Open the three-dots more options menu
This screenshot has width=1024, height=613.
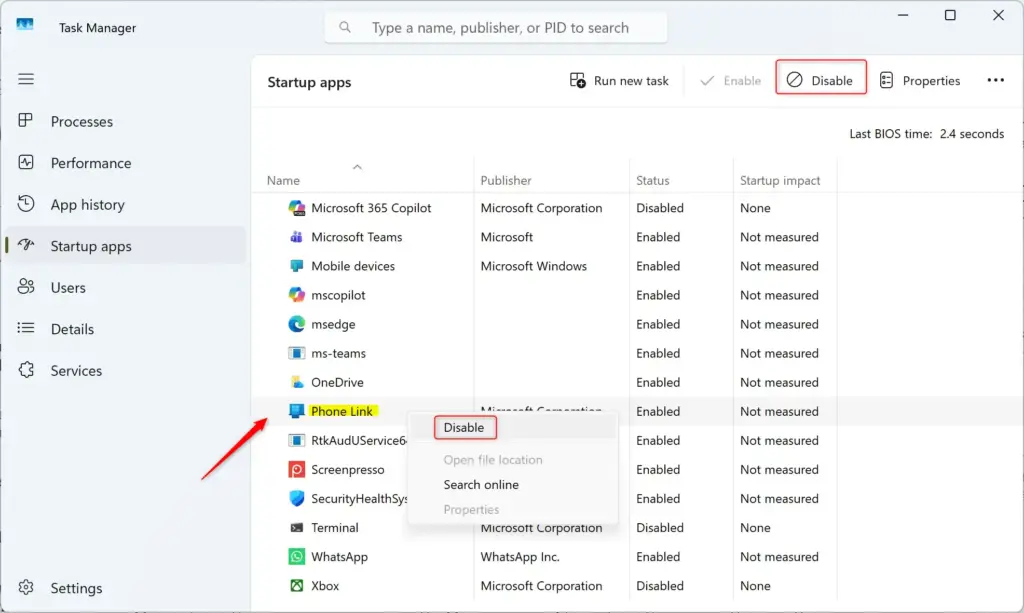(995, 80)
